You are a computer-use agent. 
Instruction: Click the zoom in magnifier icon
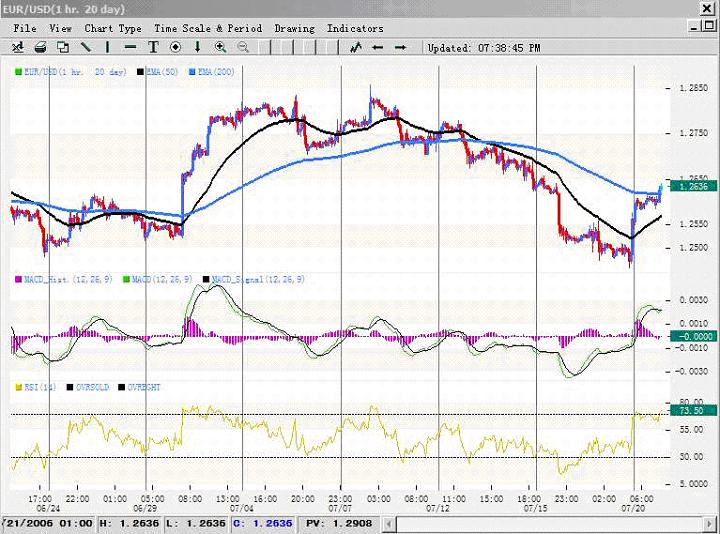221,47
